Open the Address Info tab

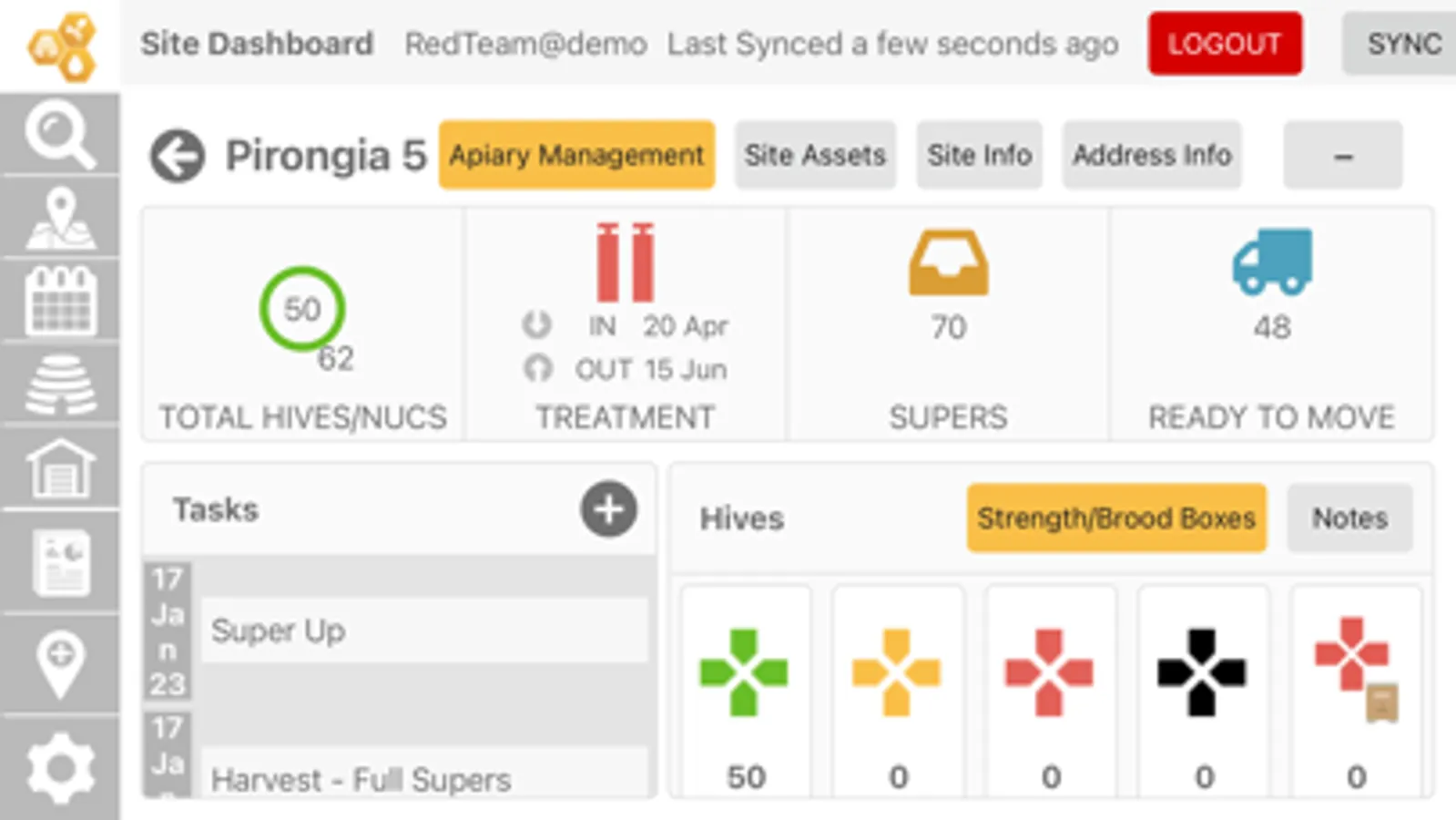[1151, 156]
